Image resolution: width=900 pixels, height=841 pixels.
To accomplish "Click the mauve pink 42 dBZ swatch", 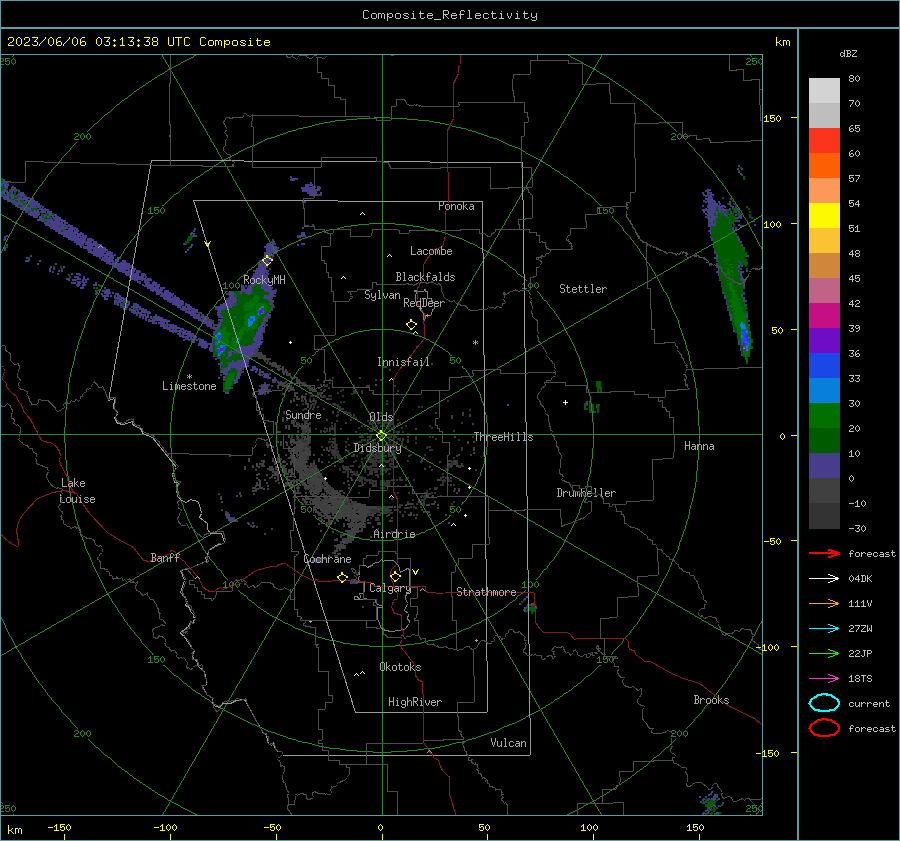I will click(x=824, y=290).
